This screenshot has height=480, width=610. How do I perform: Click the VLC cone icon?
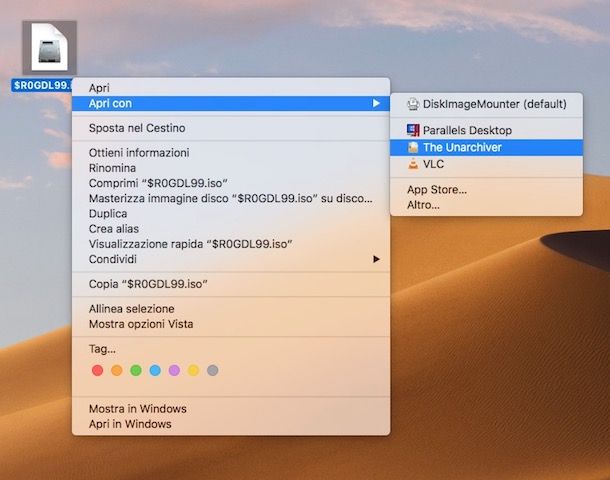413,164
